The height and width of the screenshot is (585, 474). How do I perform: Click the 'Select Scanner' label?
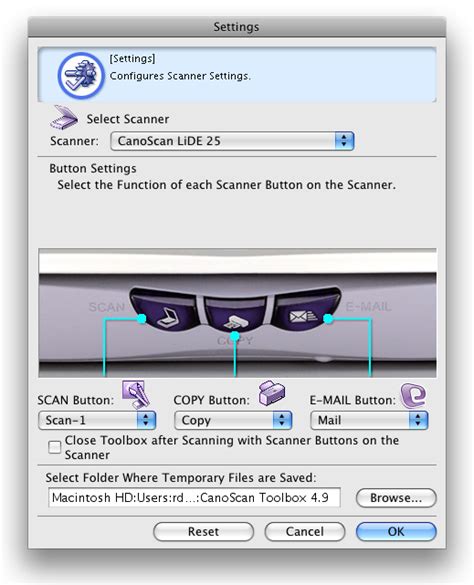click(x=128, y=119)
